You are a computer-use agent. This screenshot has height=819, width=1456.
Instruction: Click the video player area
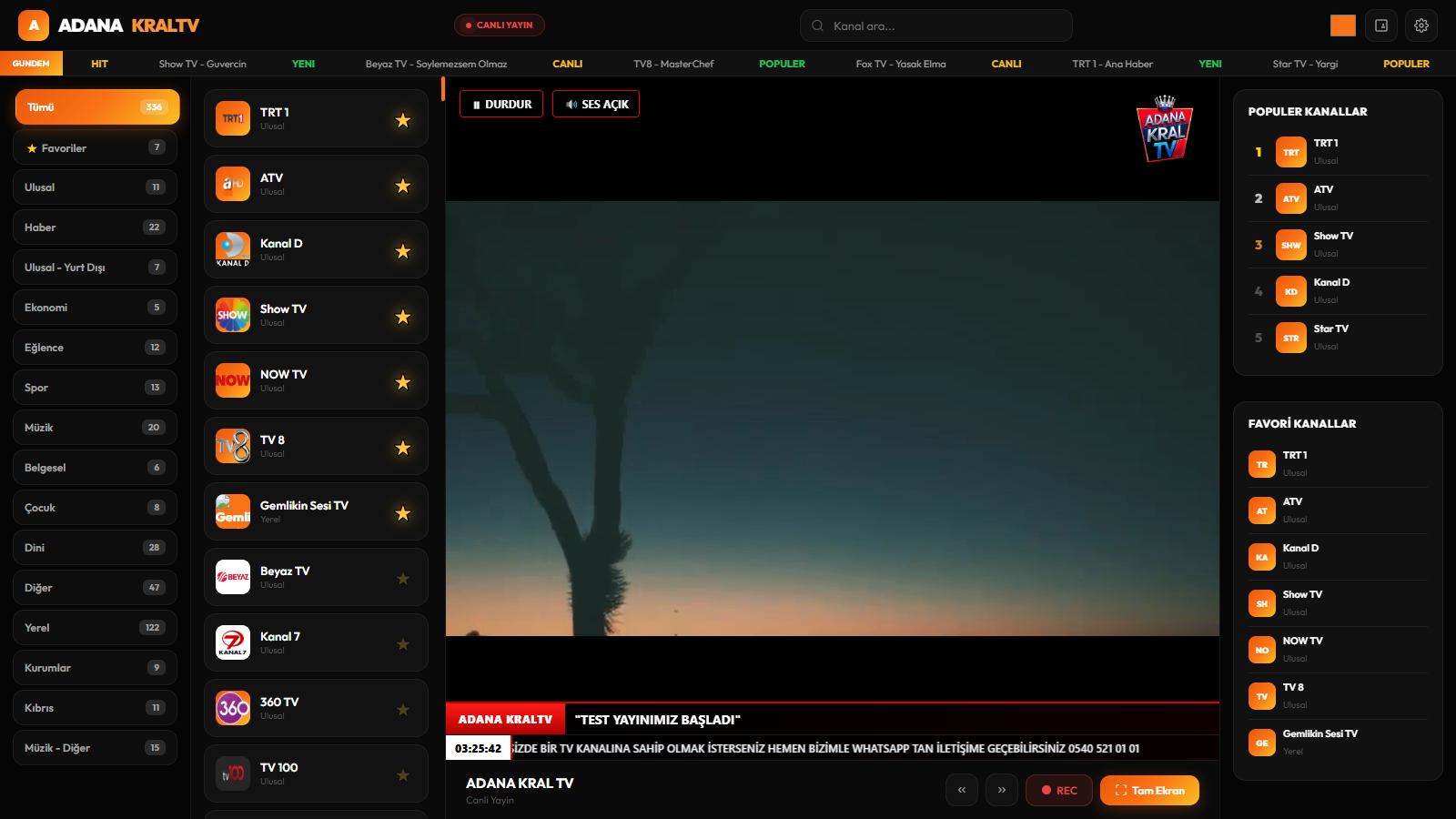pos(833,419)
